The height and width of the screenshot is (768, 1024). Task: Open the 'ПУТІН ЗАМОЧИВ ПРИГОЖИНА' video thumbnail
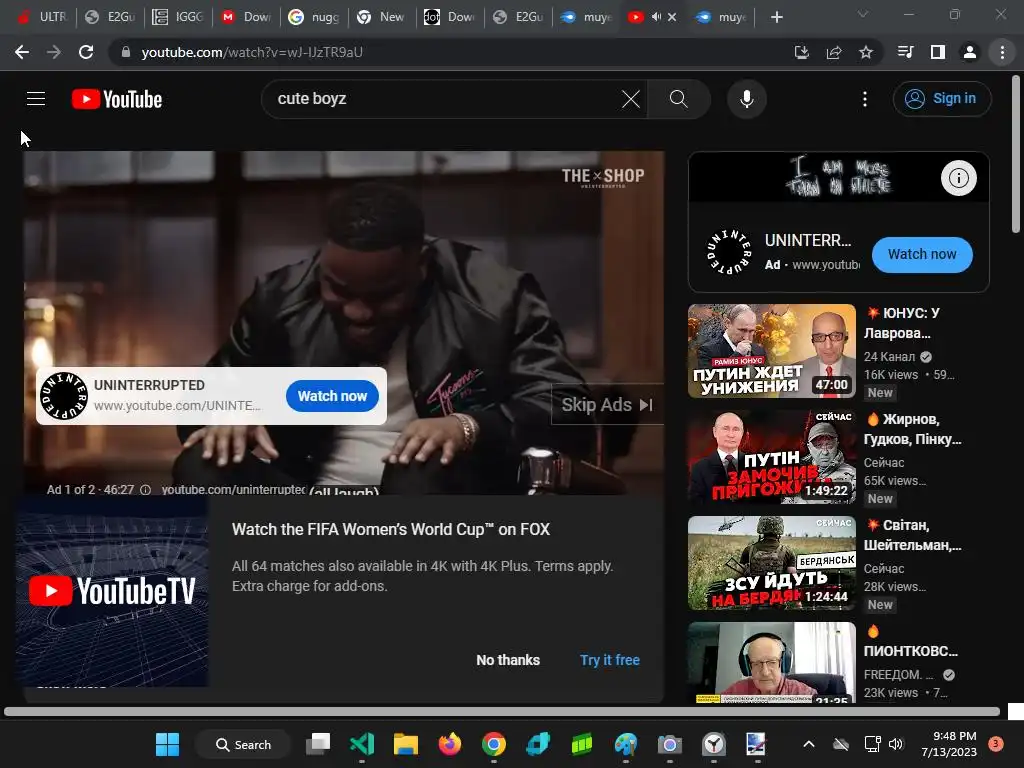tap(771, 457)
